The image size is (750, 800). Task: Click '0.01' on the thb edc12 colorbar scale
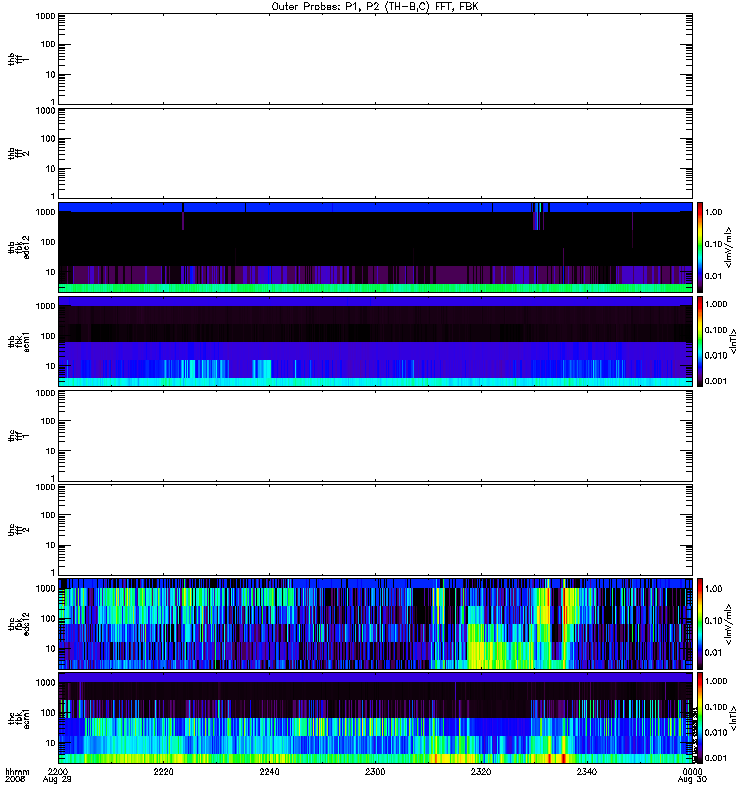(x=713, y=276)
